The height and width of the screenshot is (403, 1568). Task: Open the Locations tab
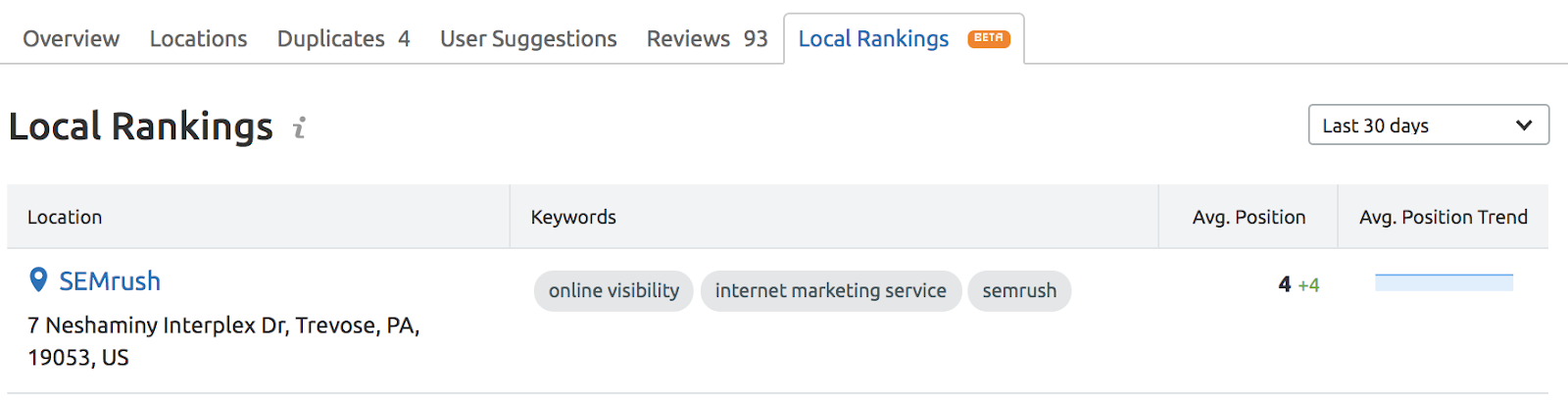(199, 38)
